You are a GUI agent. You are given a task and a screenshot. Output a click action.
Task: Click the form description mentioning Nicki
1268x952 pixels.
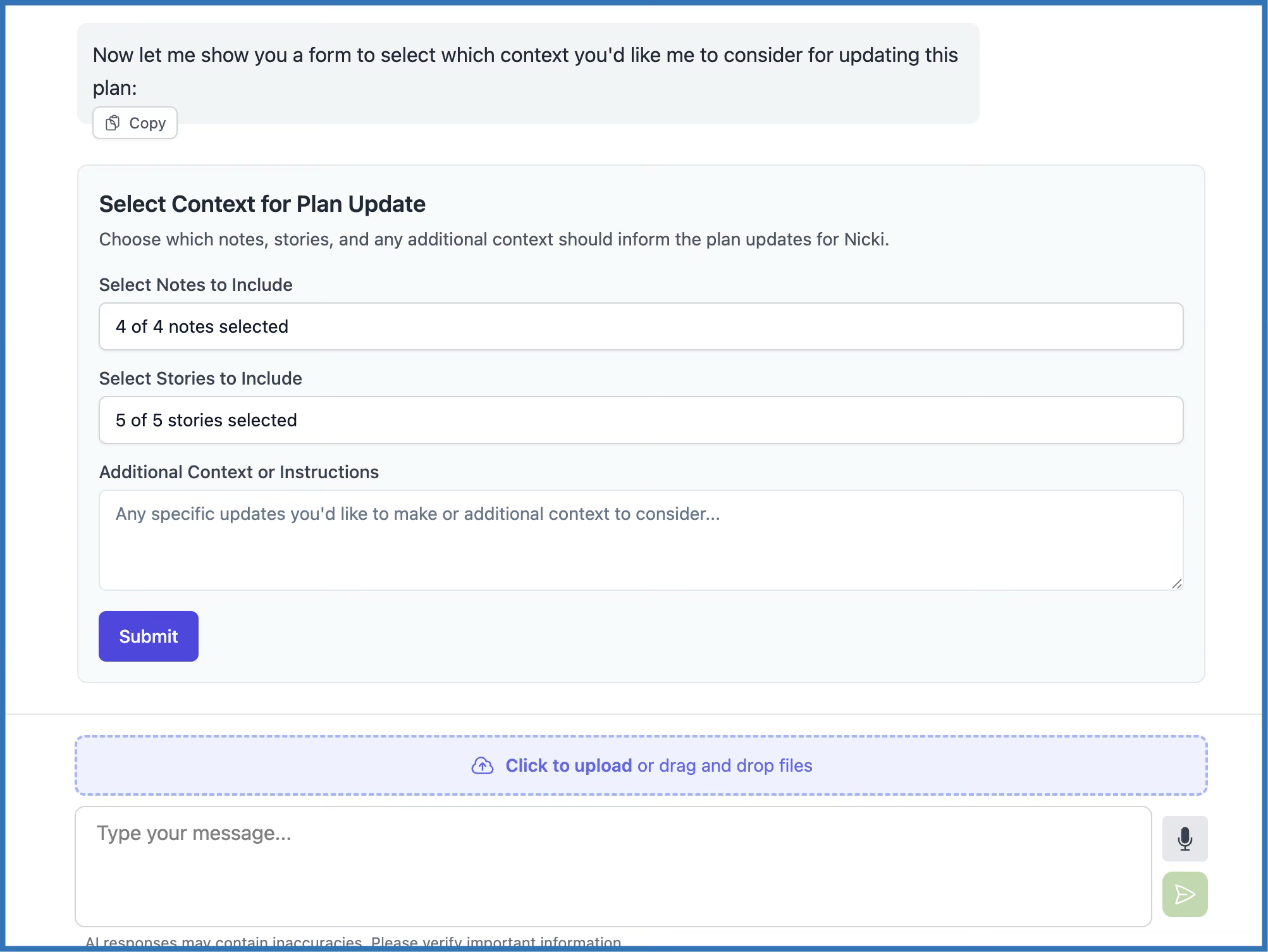[x=494, y=239]
